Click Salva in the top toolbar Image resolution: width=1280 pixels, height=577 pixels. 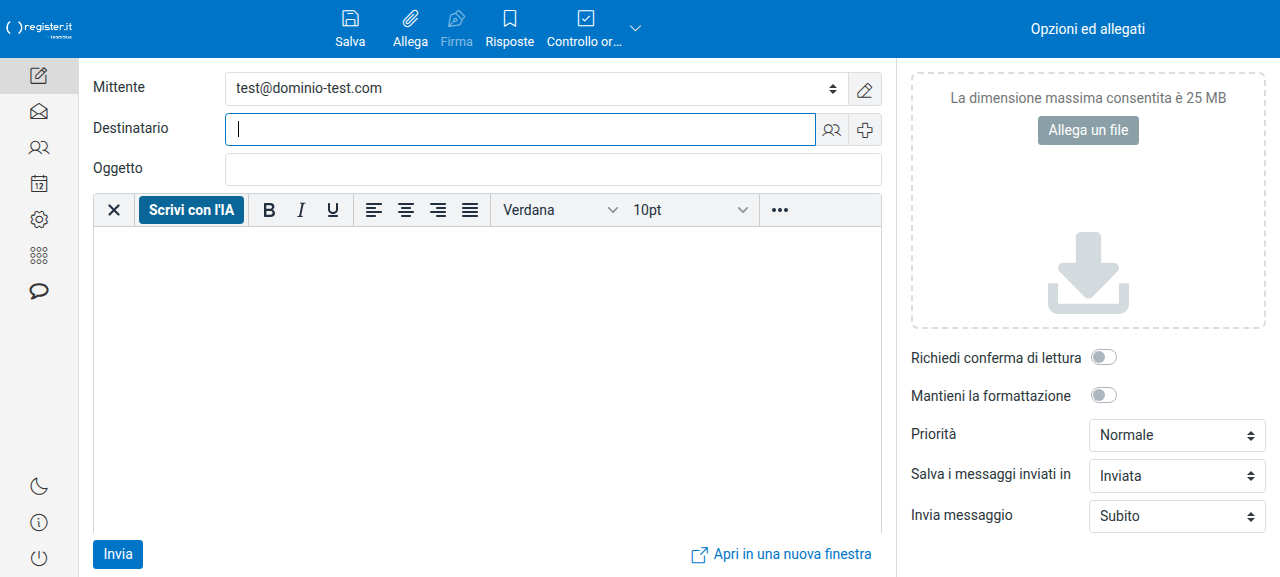pyautogui.click(x=350, y=29)
